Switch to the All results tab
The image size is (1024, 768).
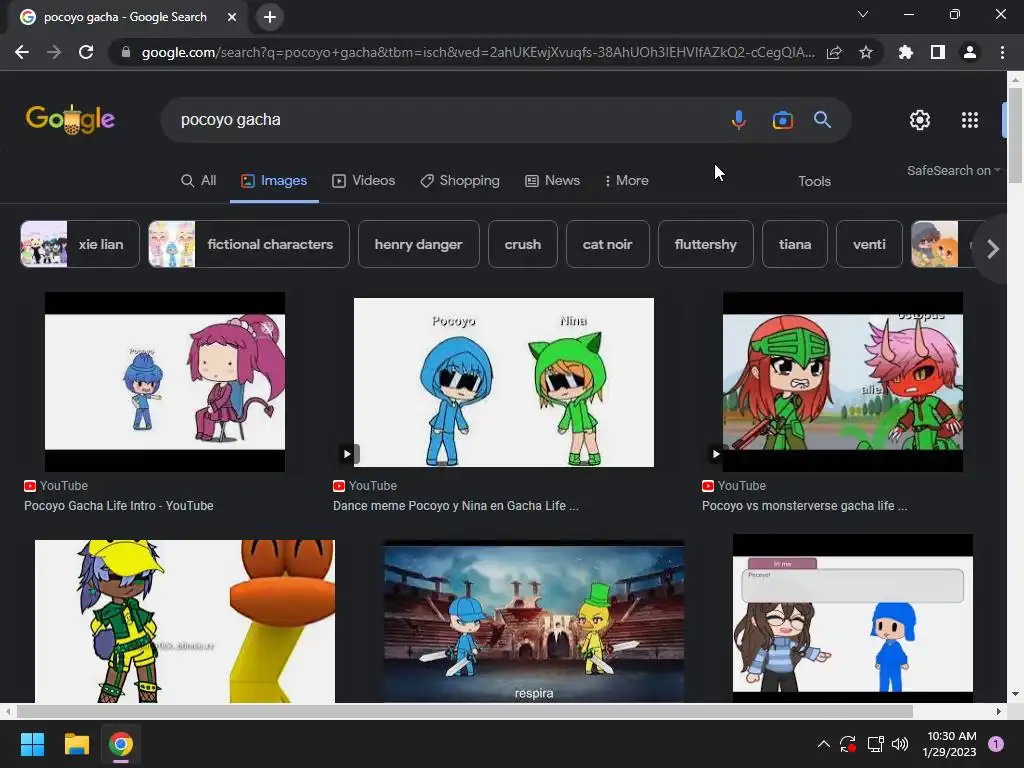(x=199, y=181)
